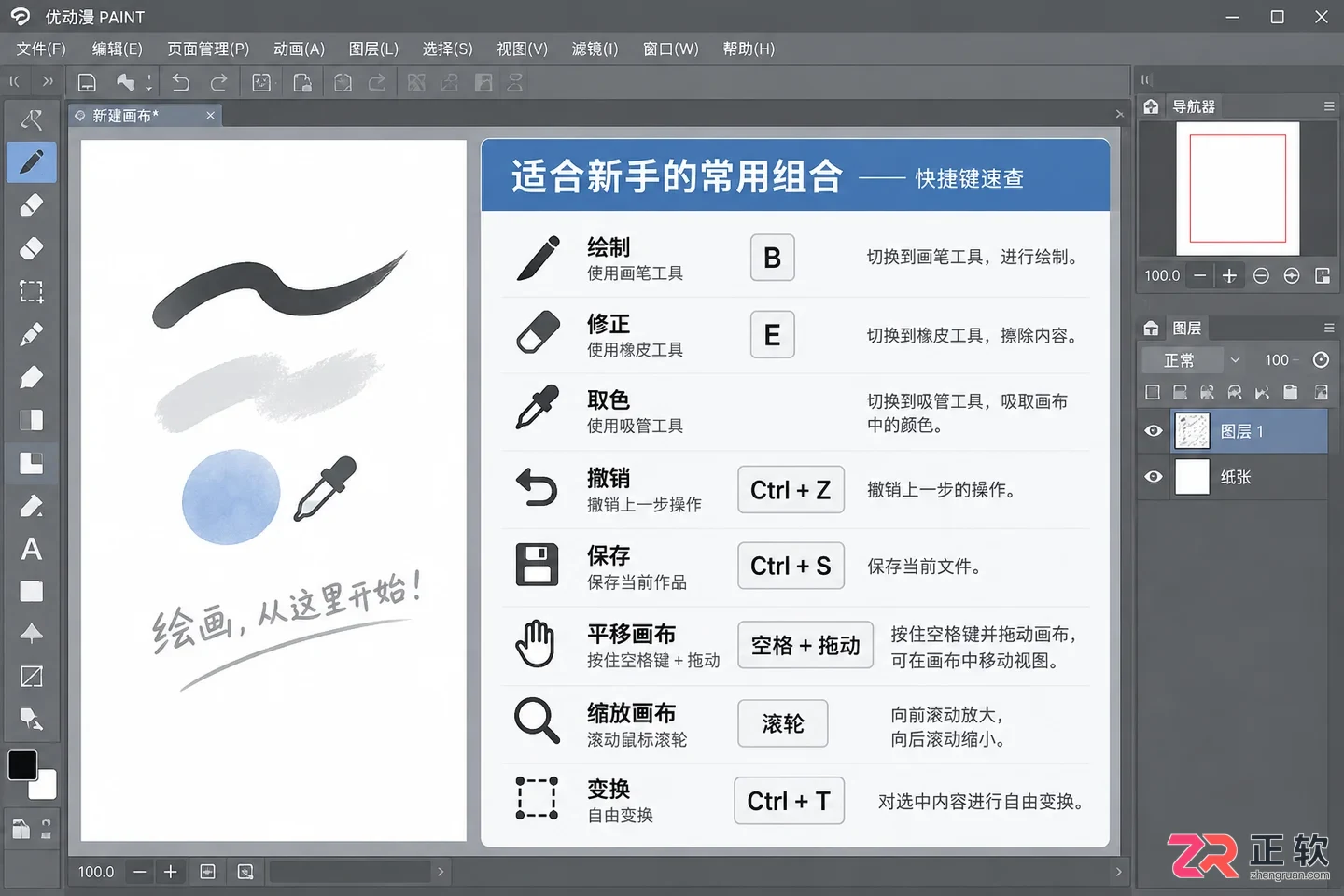Select the selection marquee tool
Image resolution: width=1344 pixels, height=896 pixels.
pyautogui.click(x=31, y=291)
